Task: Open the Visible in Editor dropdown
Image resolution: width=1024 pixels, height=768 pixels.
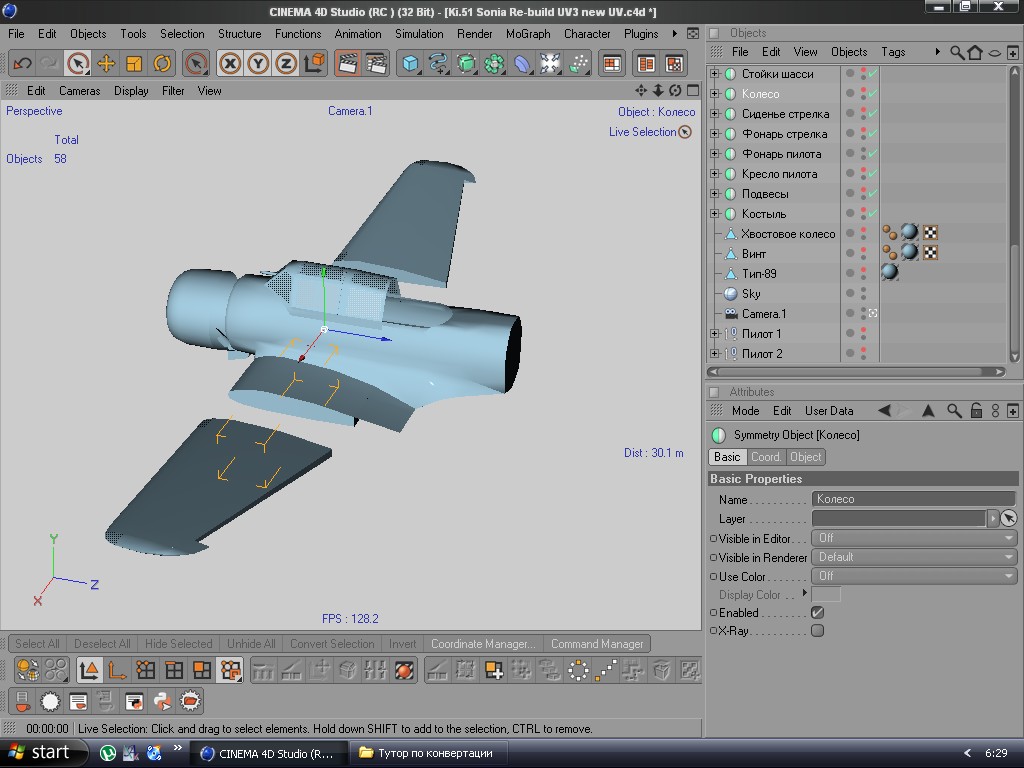Action: click(915, 538)
